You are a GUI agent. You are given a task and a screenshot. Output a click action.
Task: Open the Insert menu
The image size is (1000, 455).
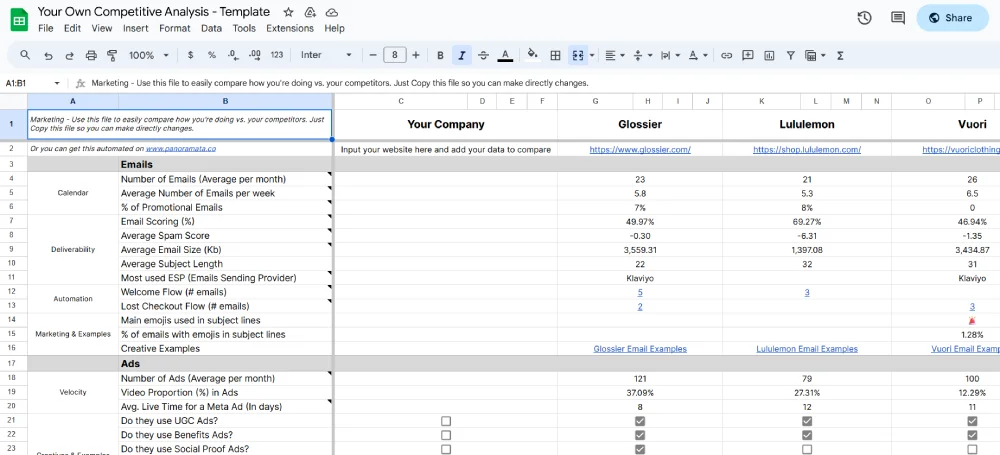tap(136, 28)
